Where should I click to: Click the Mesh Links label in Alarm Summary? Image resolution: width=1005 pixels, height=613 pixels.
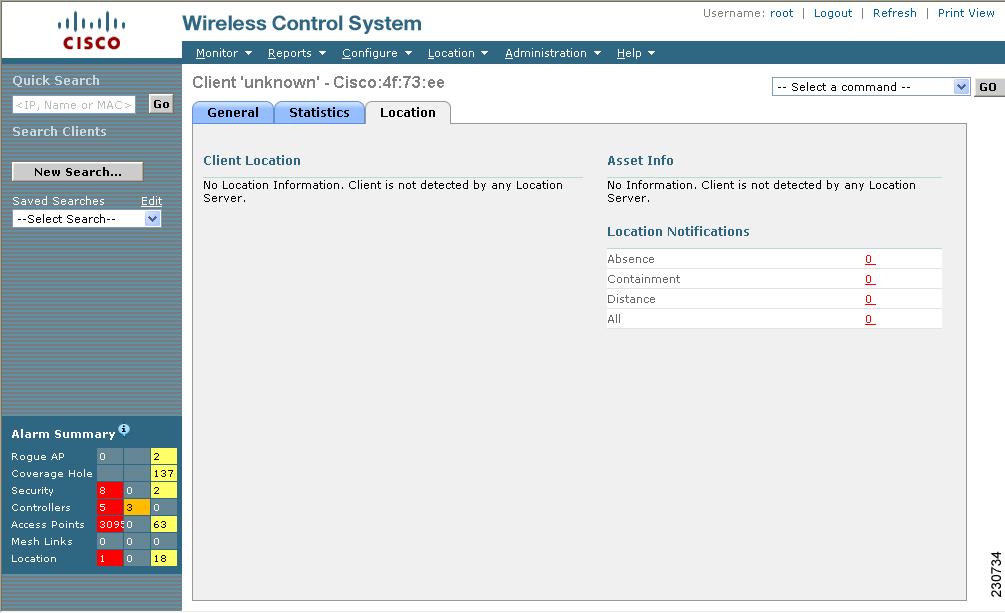(42, 541)
